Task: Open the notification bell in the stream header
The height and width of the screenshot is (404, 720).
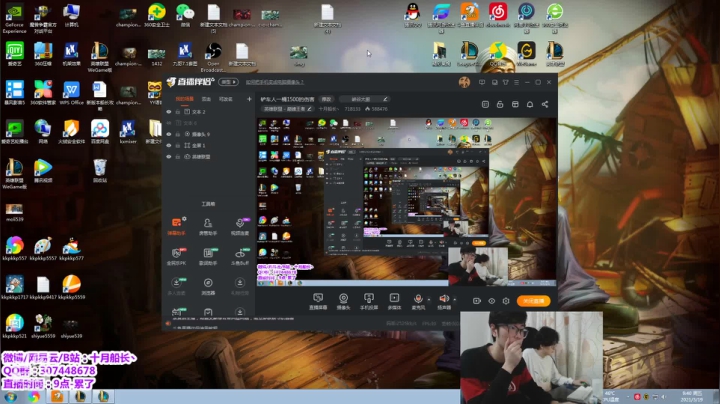Action: [x=530, y=104]
